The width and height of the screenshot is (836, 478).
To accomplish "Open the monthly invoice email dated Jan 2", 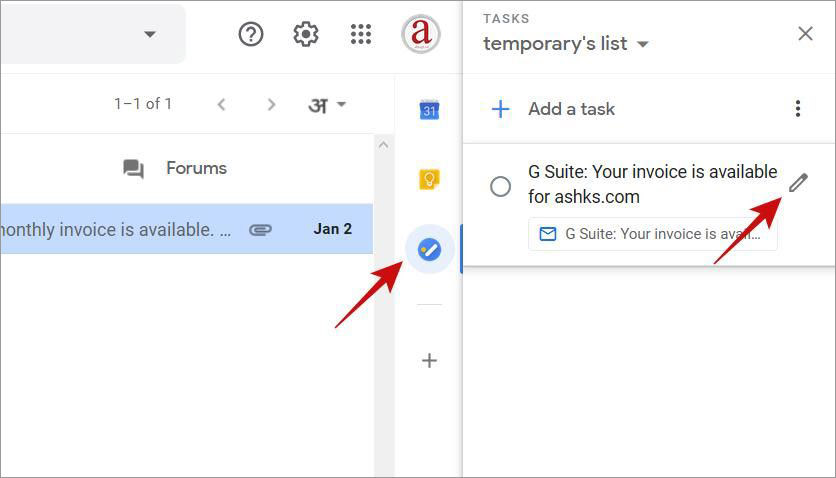I will (186, 229).
